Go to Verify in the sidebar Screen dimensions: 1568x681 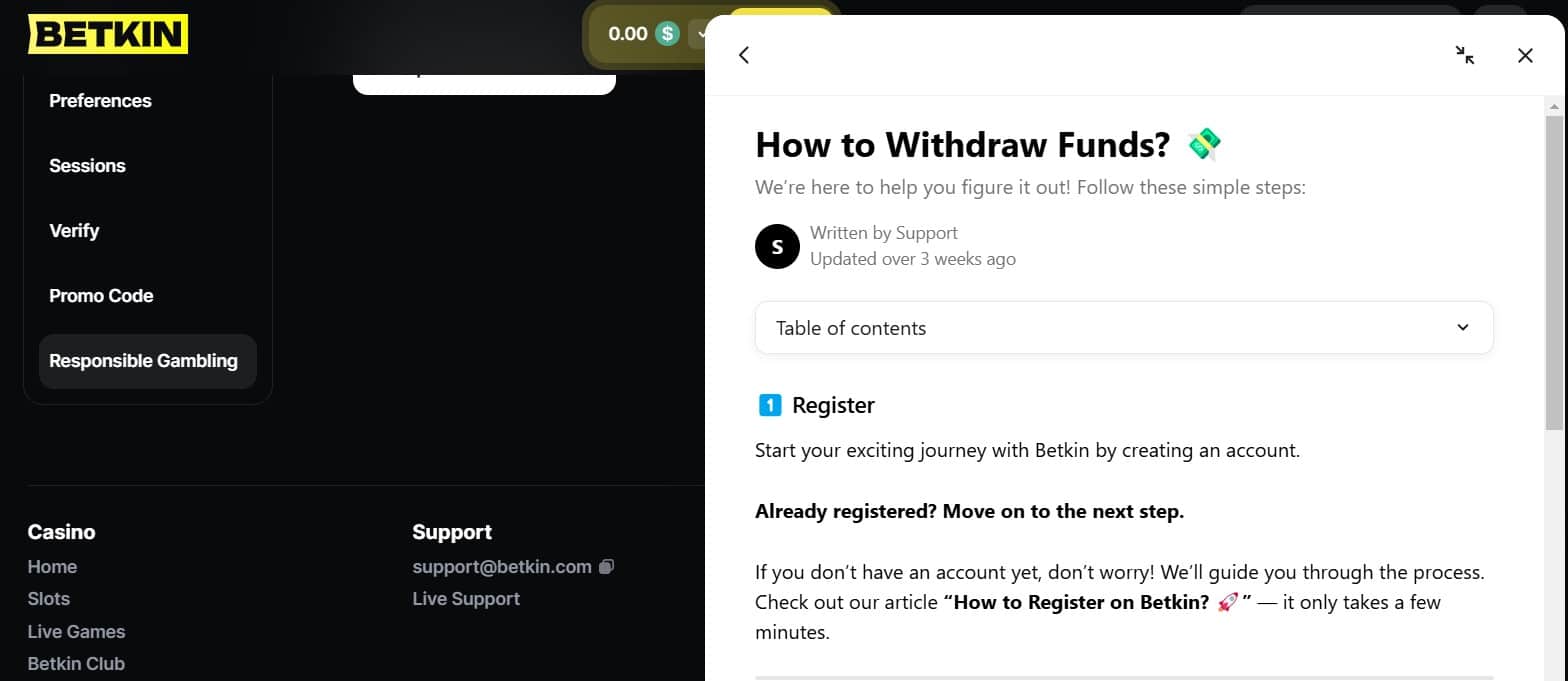point(74,231)
